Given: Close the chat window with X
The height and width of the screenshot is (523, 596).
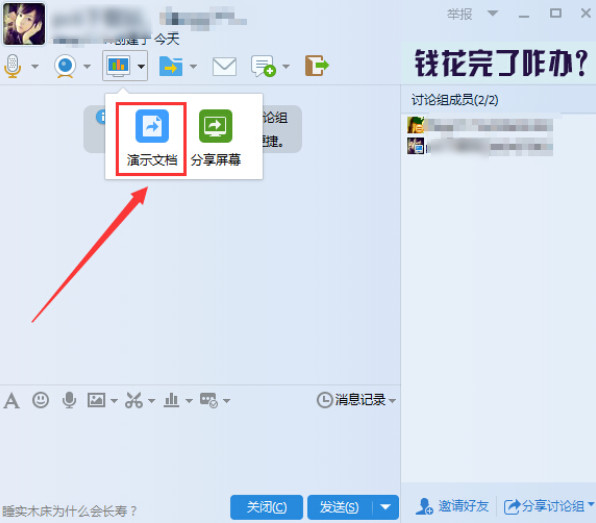Looking at the screenshot, I should [586, 13].
